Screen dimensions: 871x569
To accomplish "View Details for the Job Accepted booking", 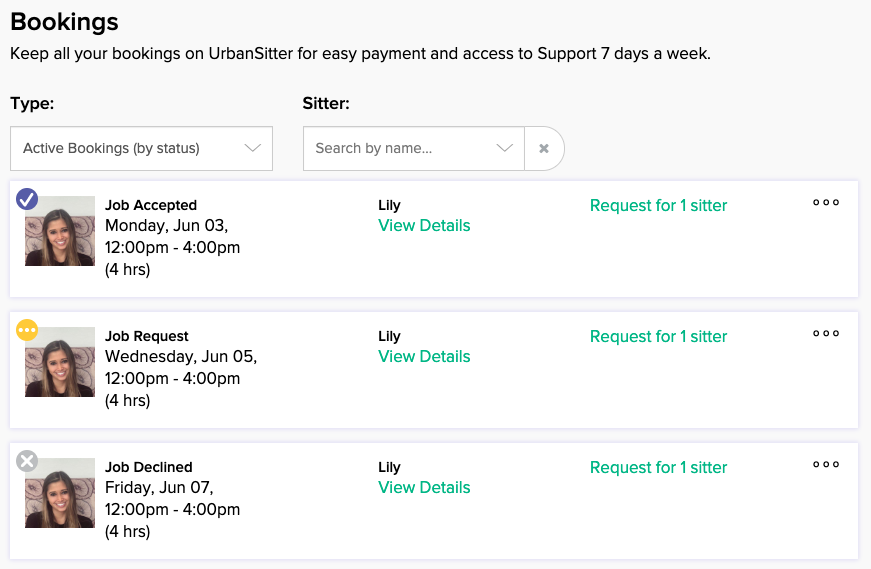I will 424,226.
